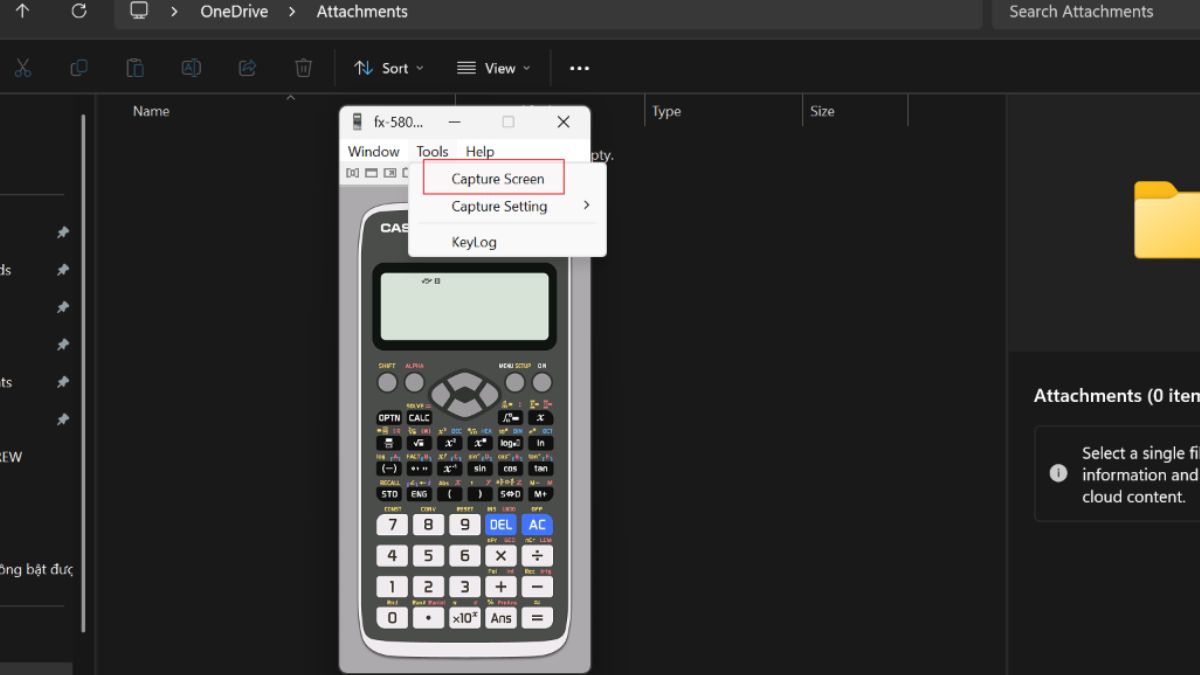Click the Up arrow navigation icon
1200x675 pixels.
22,11
